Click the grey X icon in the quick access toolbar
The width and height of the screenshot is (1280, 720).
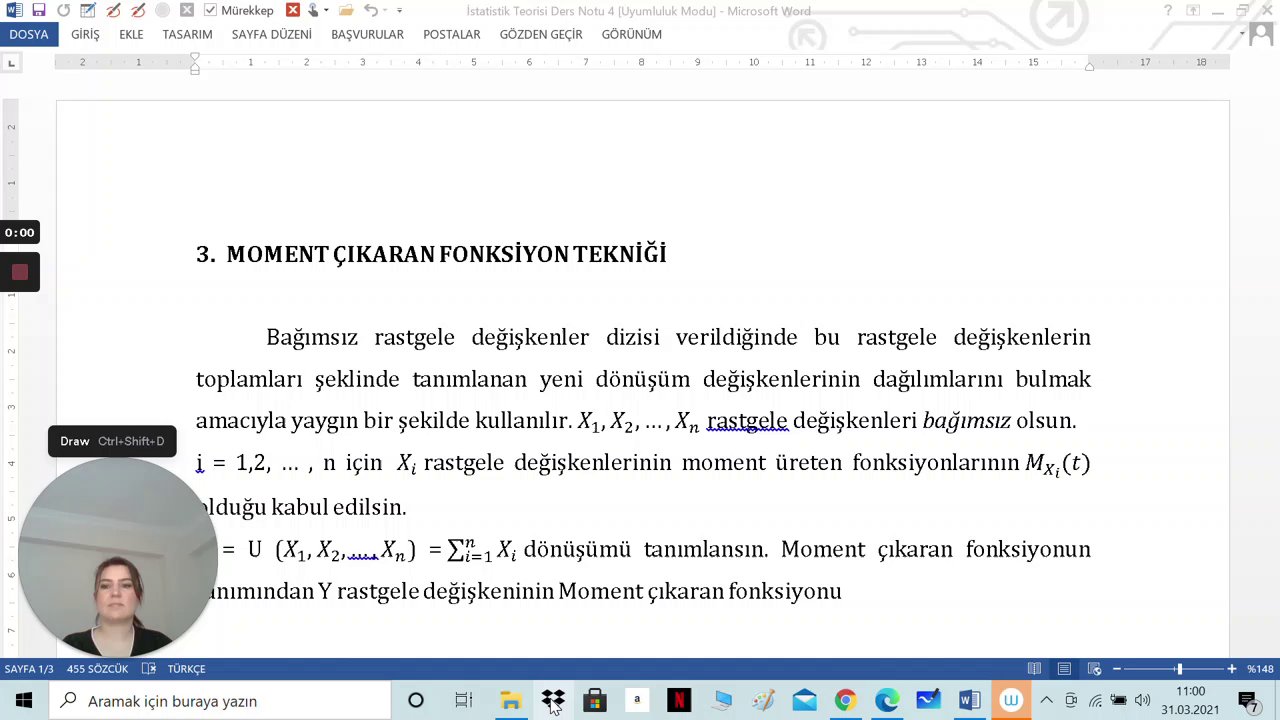pos(186,10)
